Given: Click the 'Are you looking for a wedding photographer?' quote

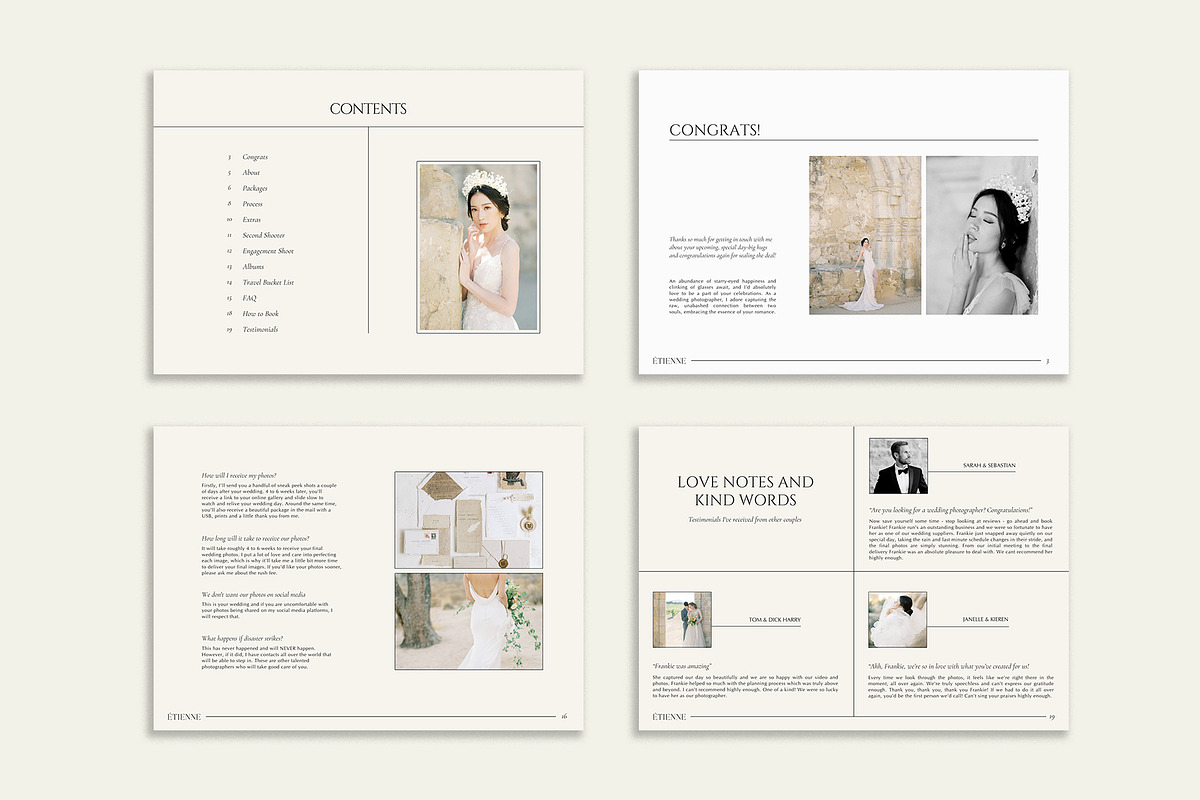Looking at the screenshot, I should tap(951, 510).
